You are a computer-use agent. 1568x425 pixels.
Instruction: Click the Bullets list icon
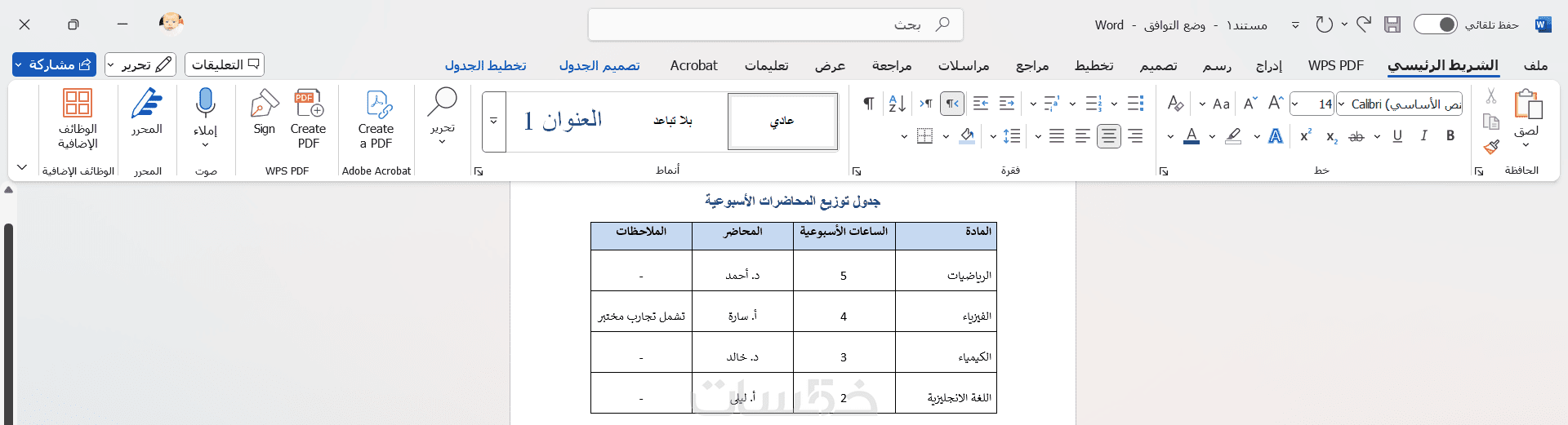coord(1135,104)
